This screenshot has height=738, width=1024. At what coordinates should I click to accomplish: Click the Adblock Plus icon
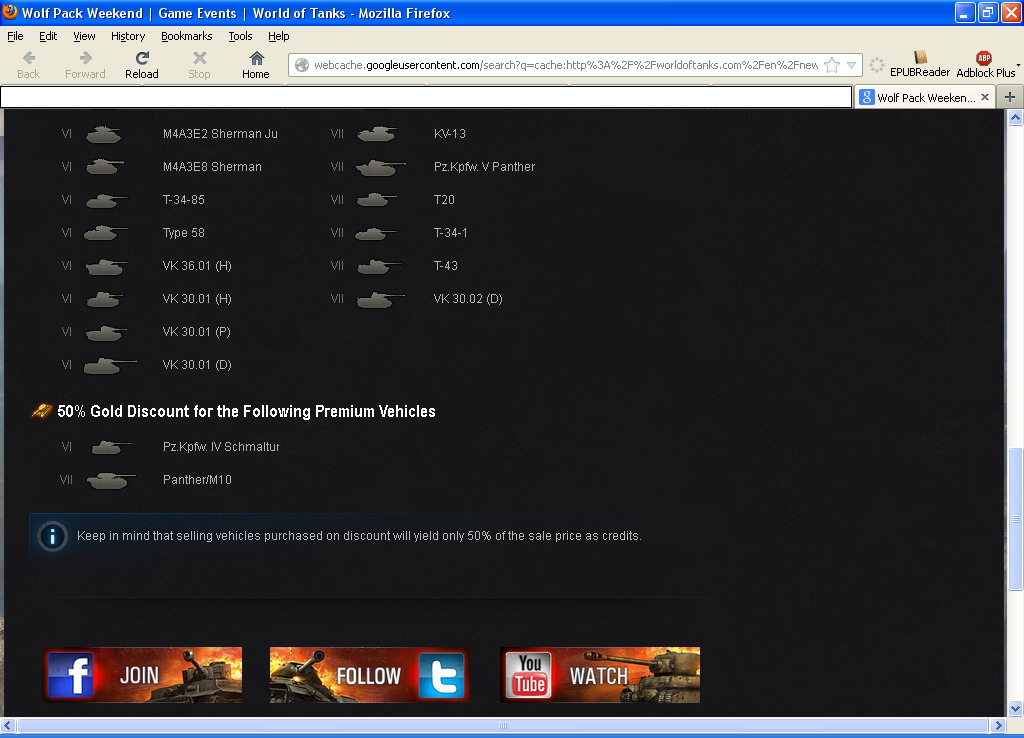click(984, 58)
